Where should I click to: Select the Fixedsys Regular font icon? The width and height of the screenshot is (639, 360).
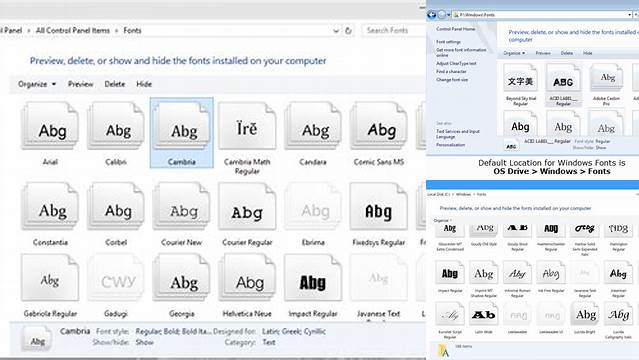pos(379,207)
